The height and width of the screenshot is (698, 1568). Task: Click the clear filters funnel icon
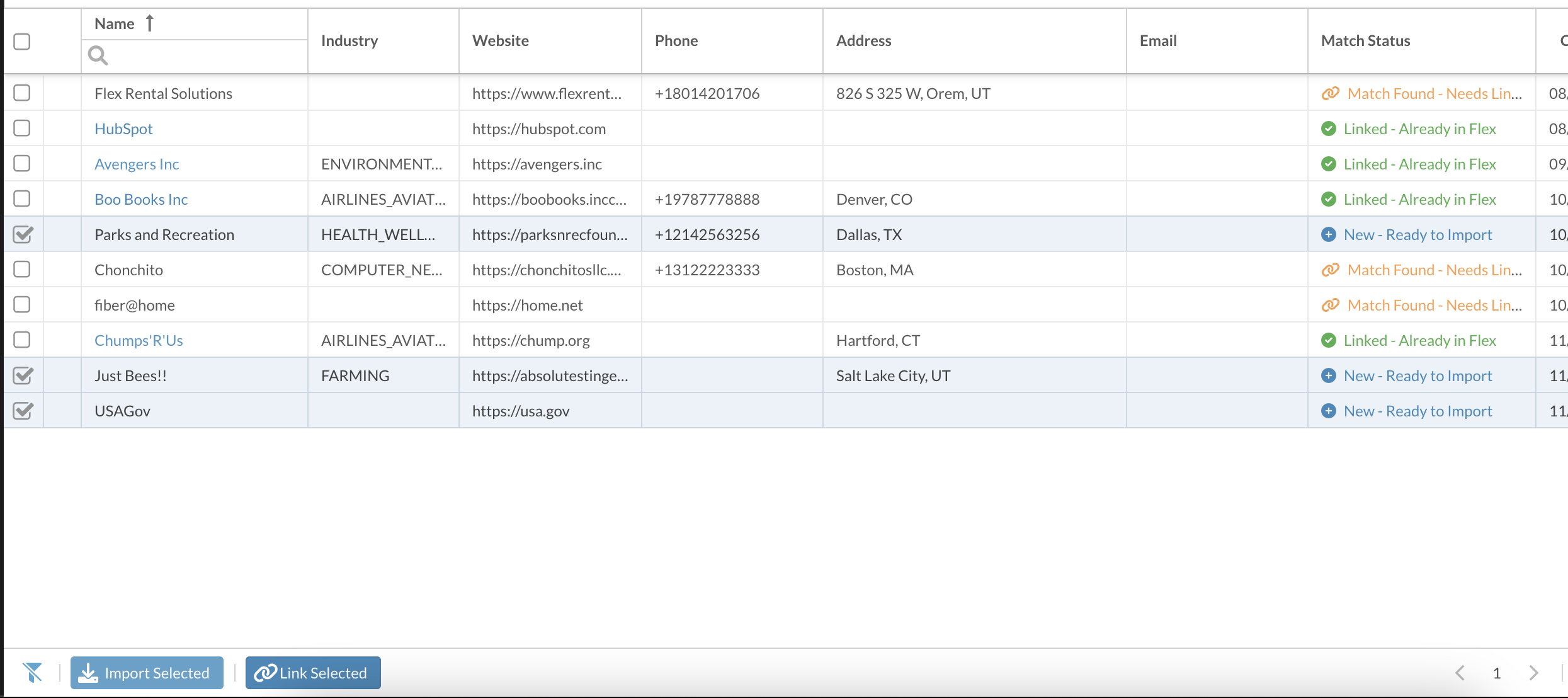(33, 672)
